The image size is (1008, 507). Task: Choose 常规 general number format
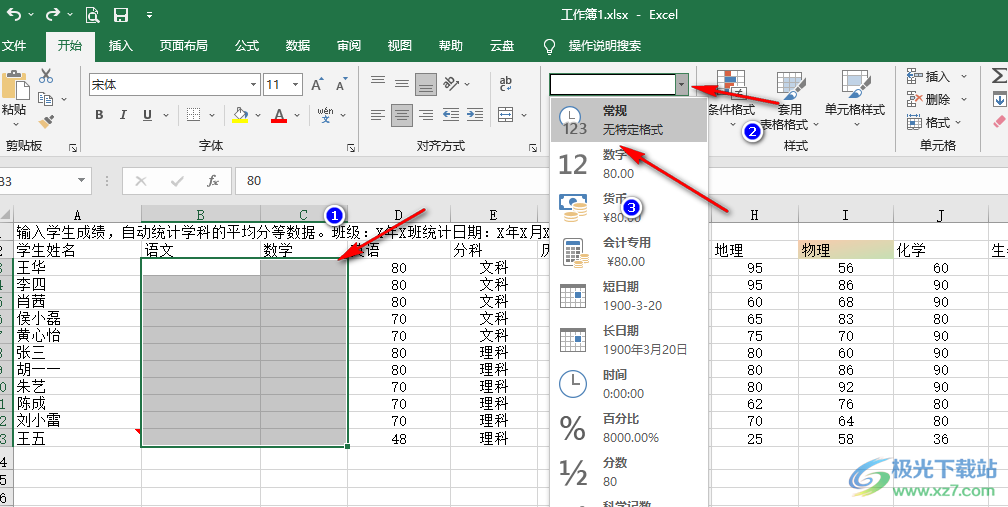pos(629,120)
